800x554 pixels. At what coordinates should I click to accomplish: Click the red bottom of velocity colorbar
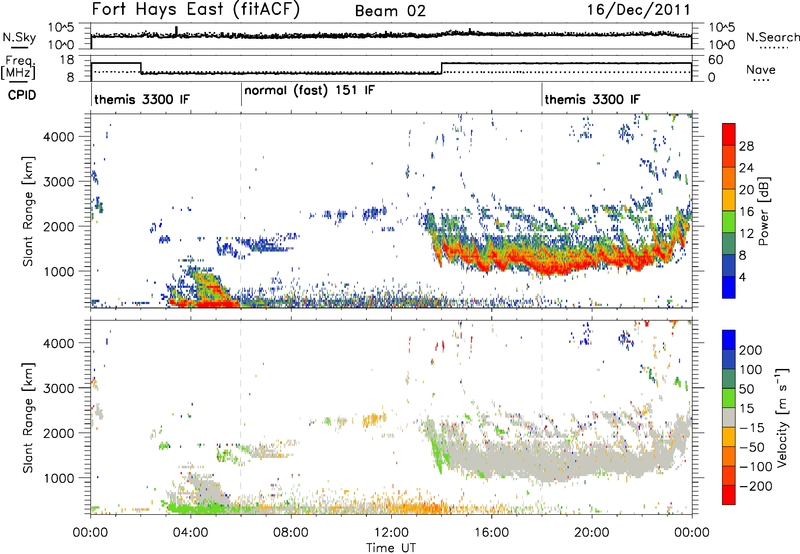click(x=729, y=495)
